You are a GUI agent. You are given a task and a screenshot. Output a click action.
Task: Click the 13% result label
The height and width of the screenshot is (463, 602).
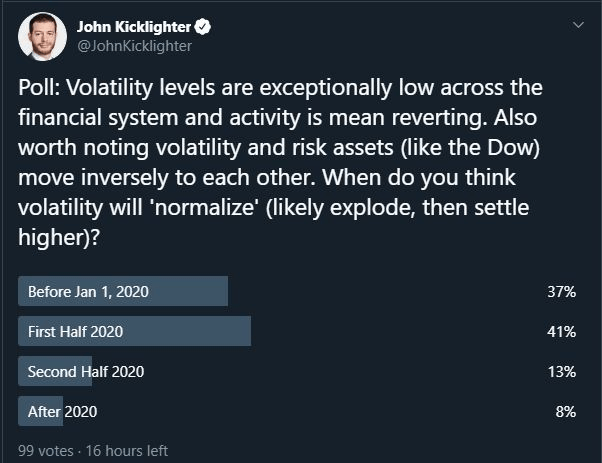pos(562,372)
